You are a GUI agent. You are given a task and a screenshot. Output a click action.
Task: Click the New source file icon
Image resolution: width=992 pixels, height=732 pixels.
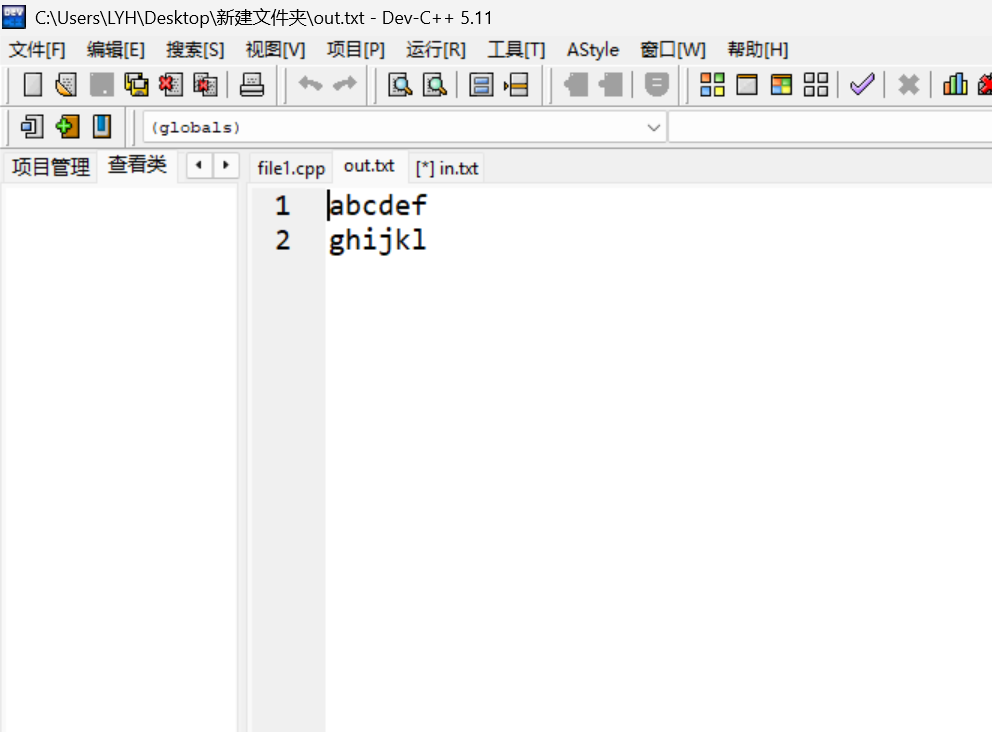(x=32, y=84)
